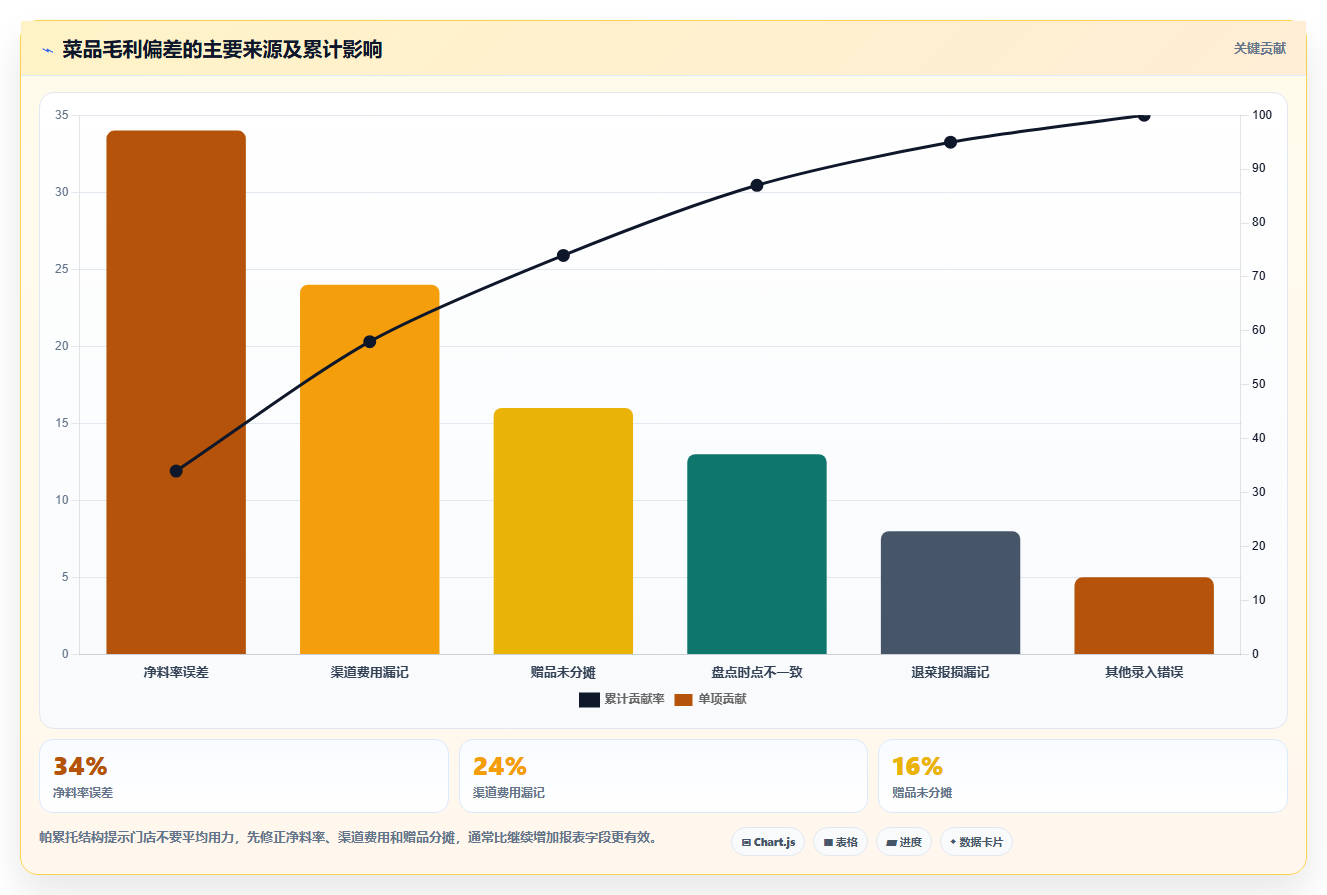Click the 关键贡献 label in the header
The width and height of the screenshot is (1327, 895).
click(x=1259, y=48)
